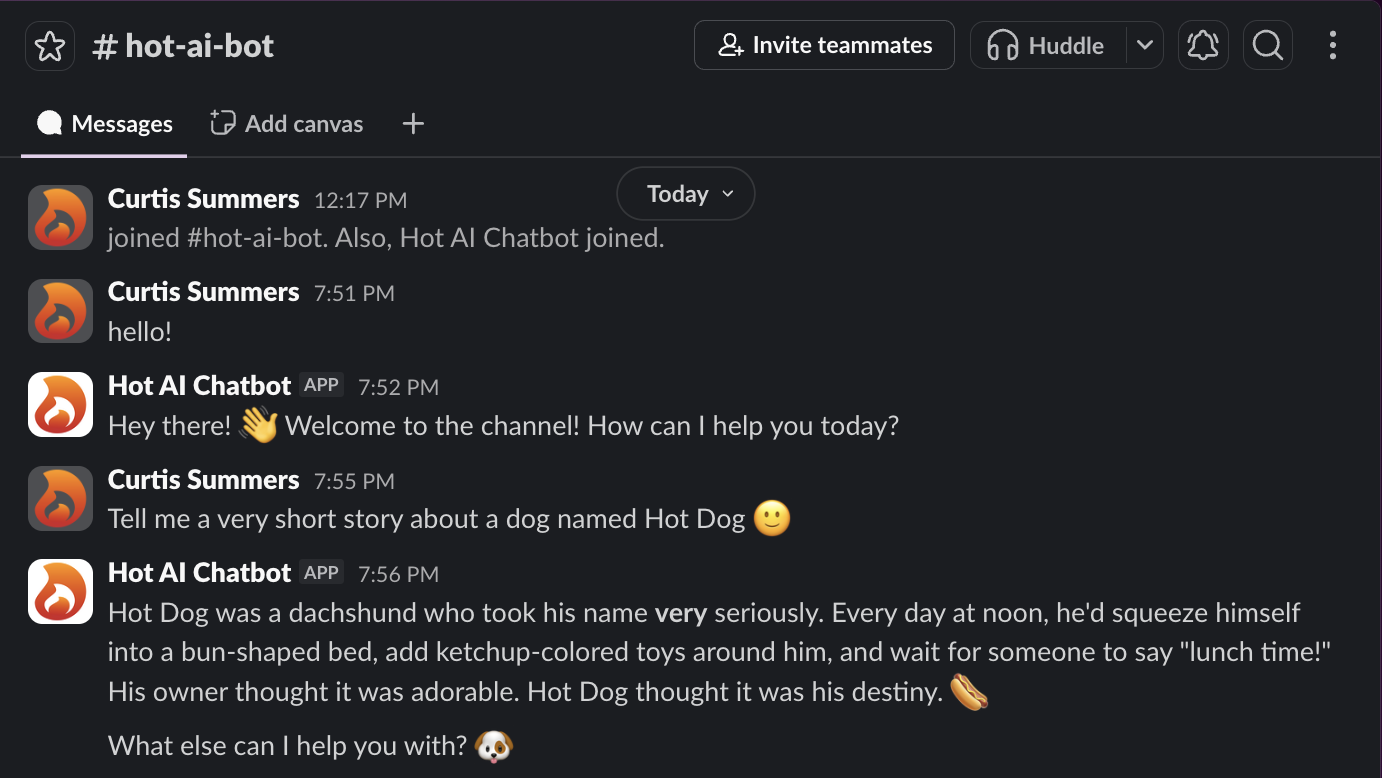This screenshot has height=778, width=1382.
Task: Open the Today date navigation dropdown
Action: coord(686,193)
